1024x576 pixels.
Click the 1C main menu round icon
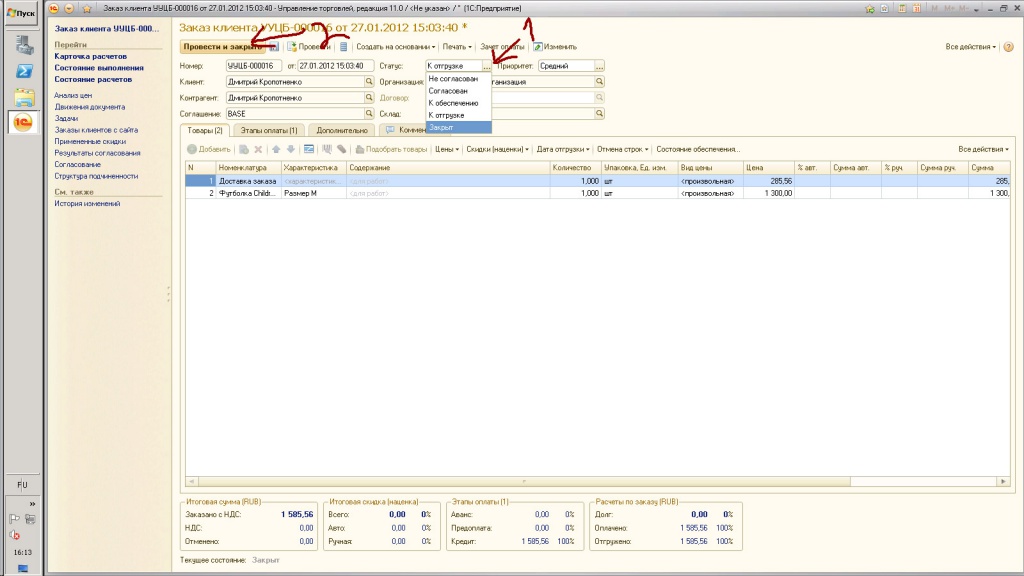coord(54,8)
